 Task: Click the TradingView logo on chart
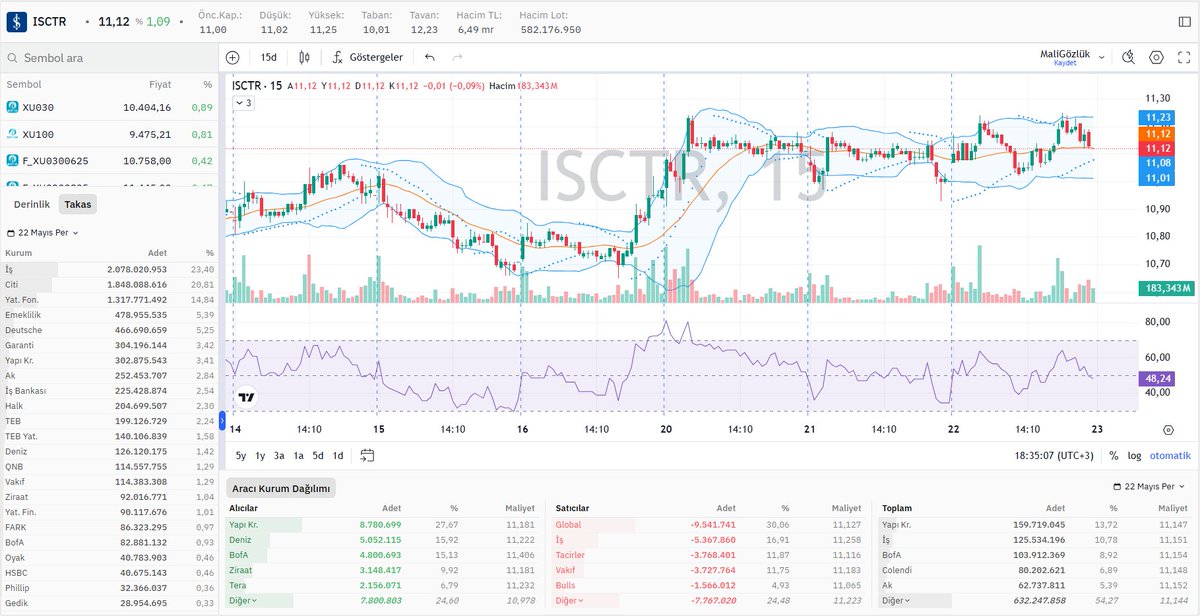pyautogui.click(x=246, y=396)
